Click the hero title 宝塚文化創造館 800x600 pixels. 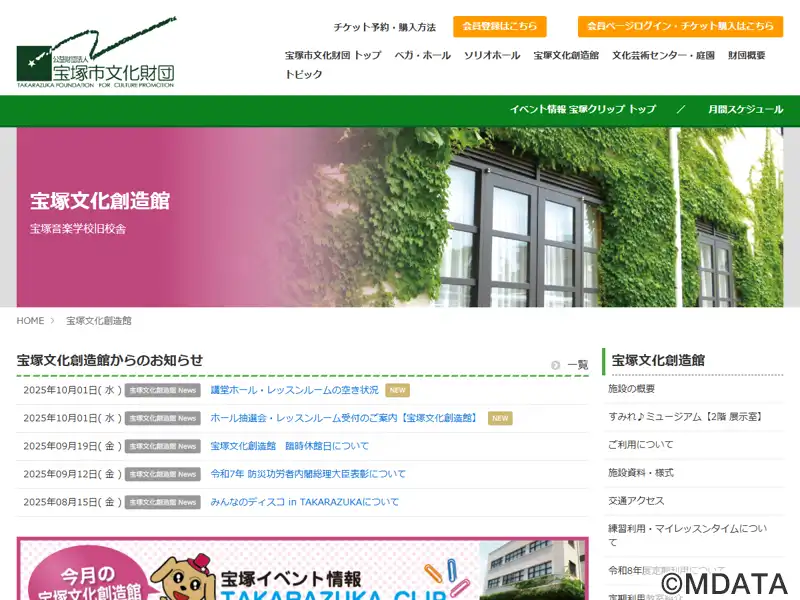coord(99,201)
